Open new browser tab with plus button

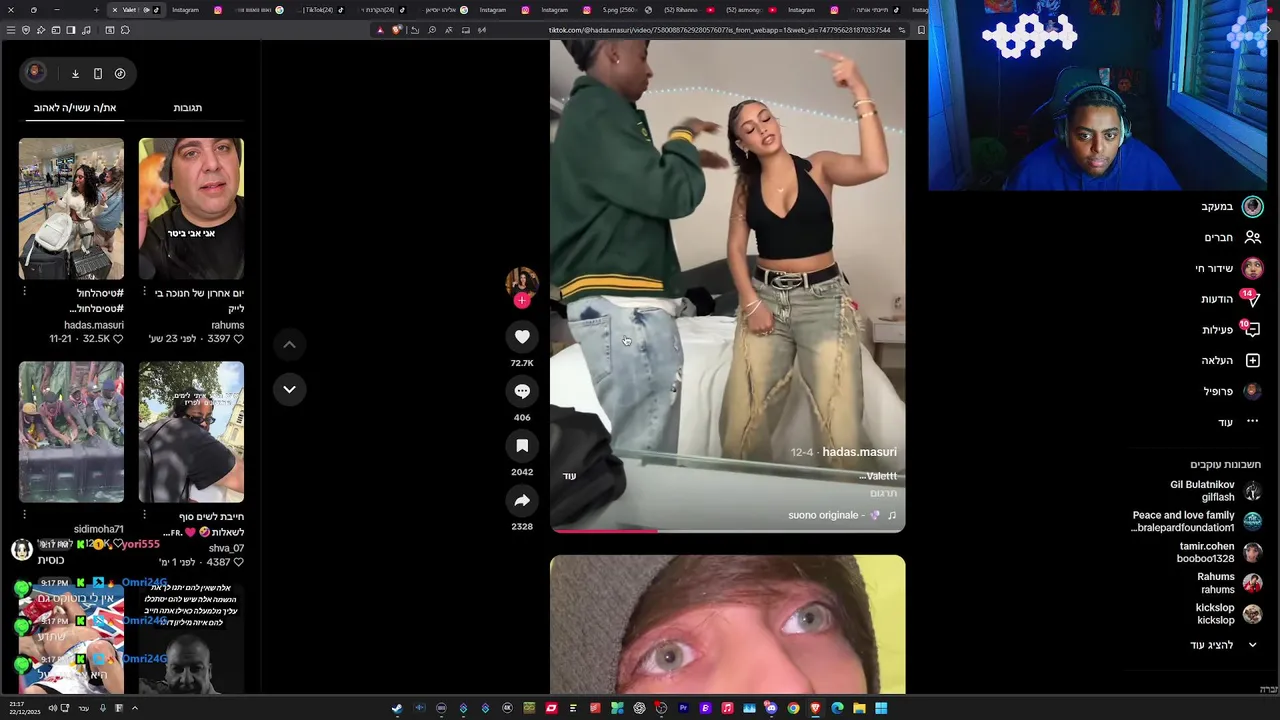[96, 10]
